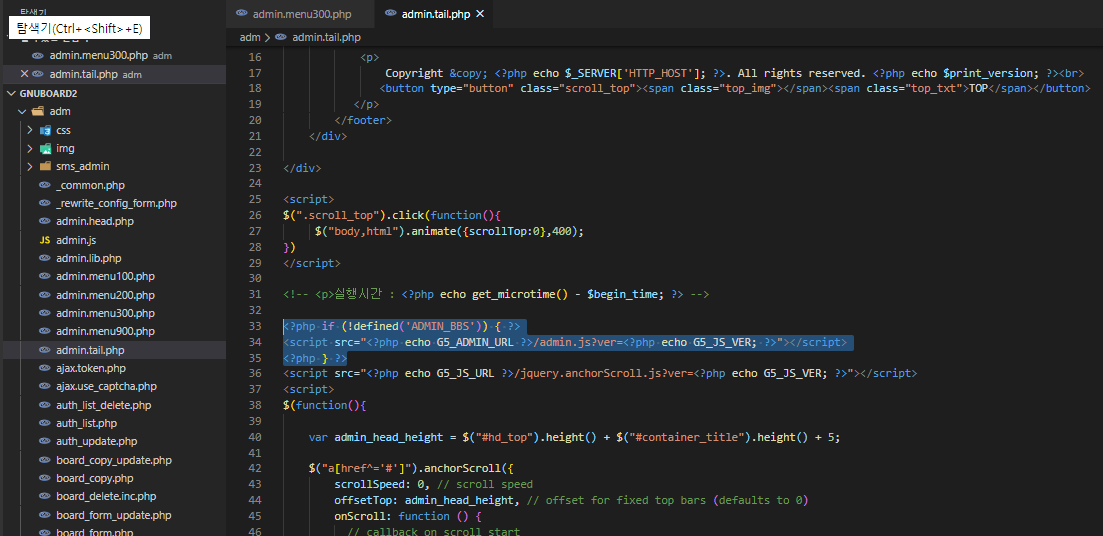
Task: Click the X beside admin.tail.php in open editors
Action: pyautogui.click(x=24, y=74)
